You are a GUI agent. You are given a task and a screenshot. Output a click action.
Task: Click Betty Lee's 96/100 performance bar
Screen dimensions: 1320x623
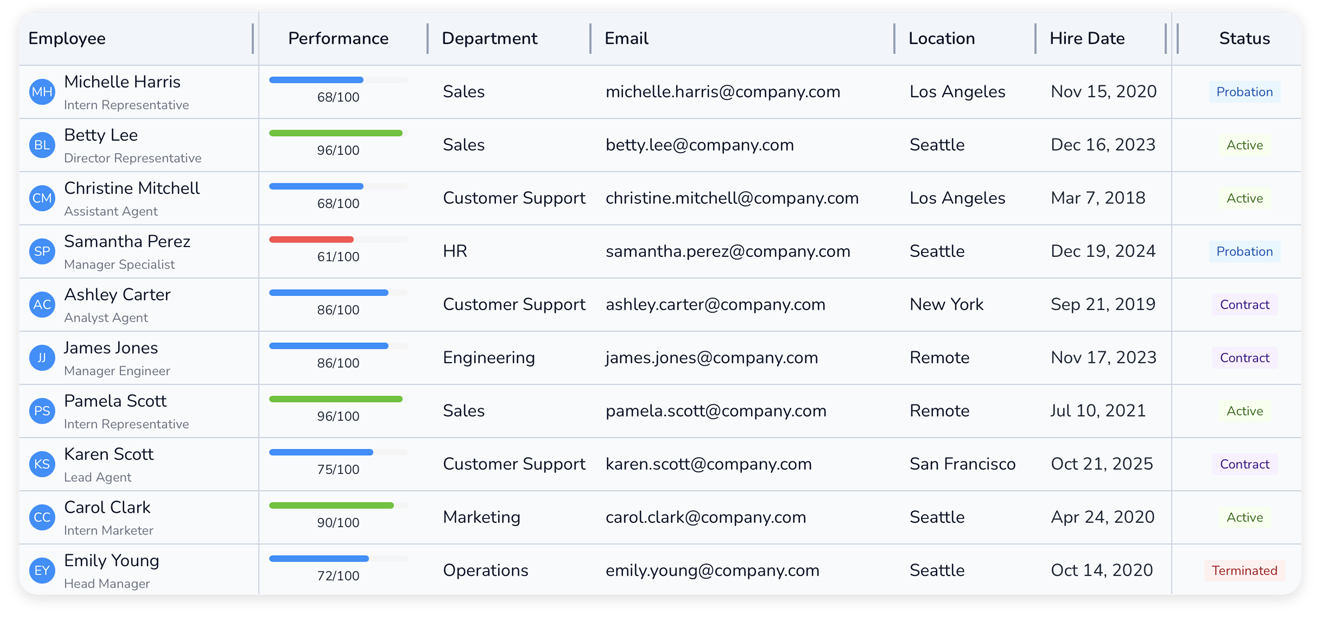(336, 133)
